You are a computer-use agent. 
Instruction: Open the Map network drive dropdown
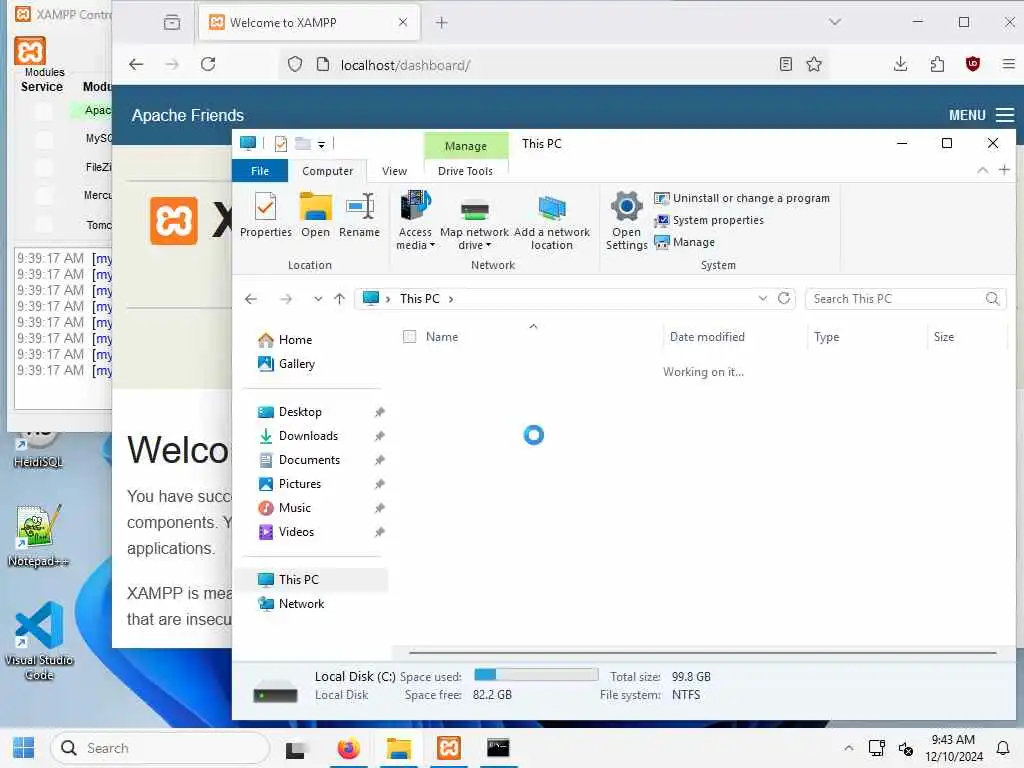click(474, 221)
